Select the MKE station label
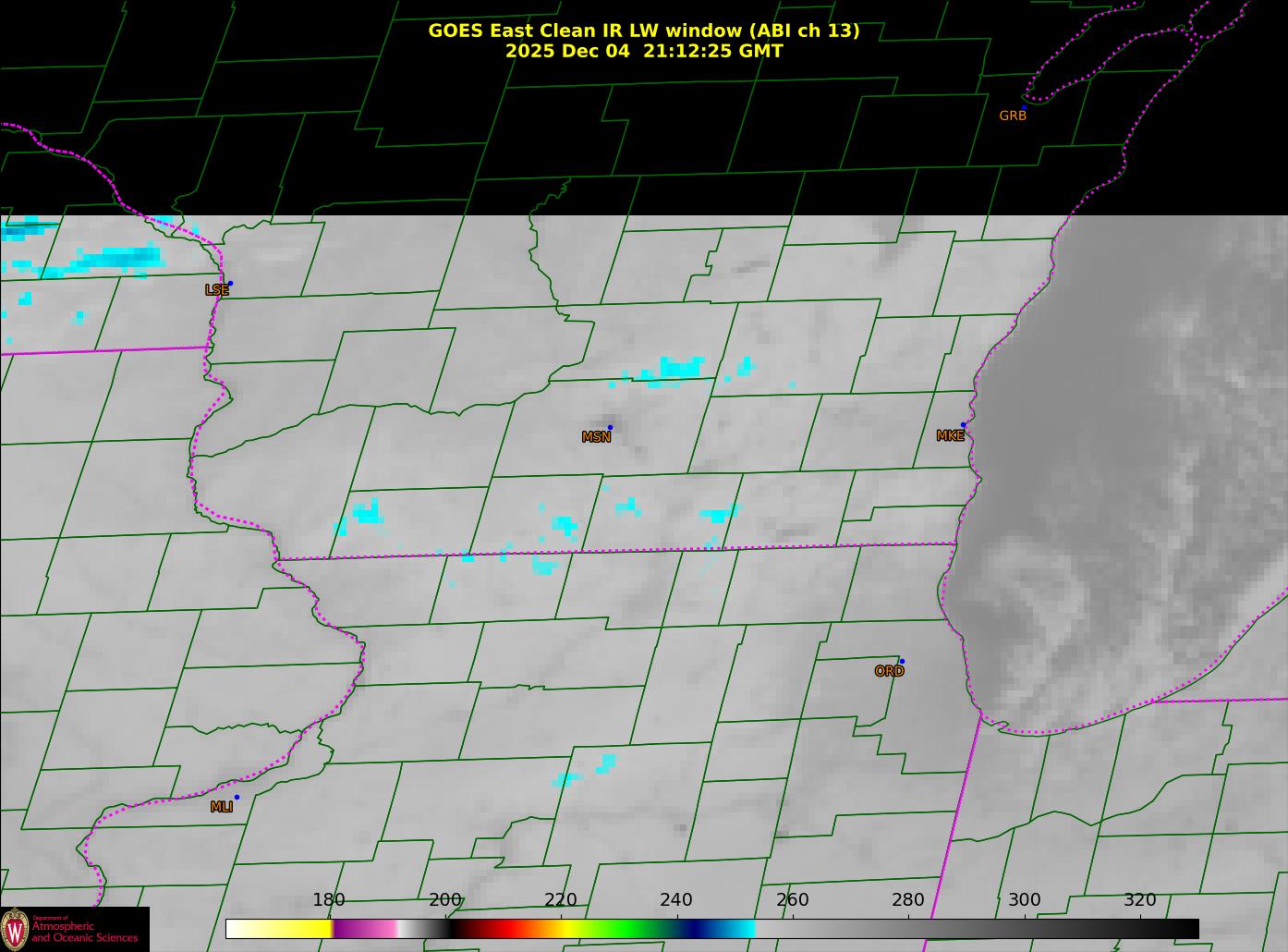1288x952 pixels. (x=950, y=436)
